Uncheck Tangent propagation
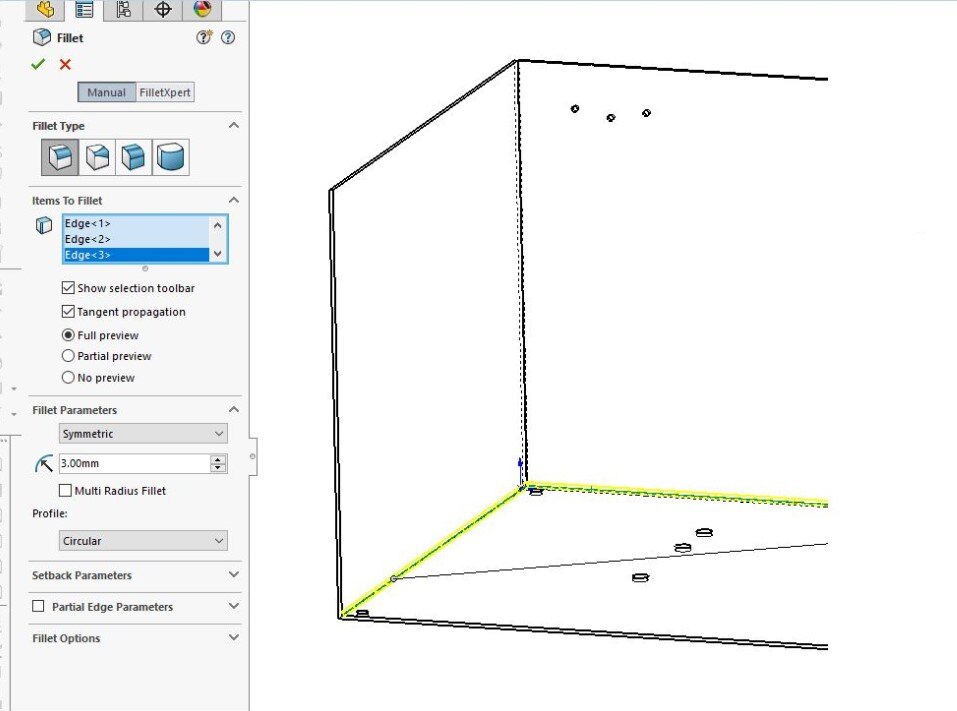Image resolution: width=957 pixels, height=711 pixels. click(68, 312)
